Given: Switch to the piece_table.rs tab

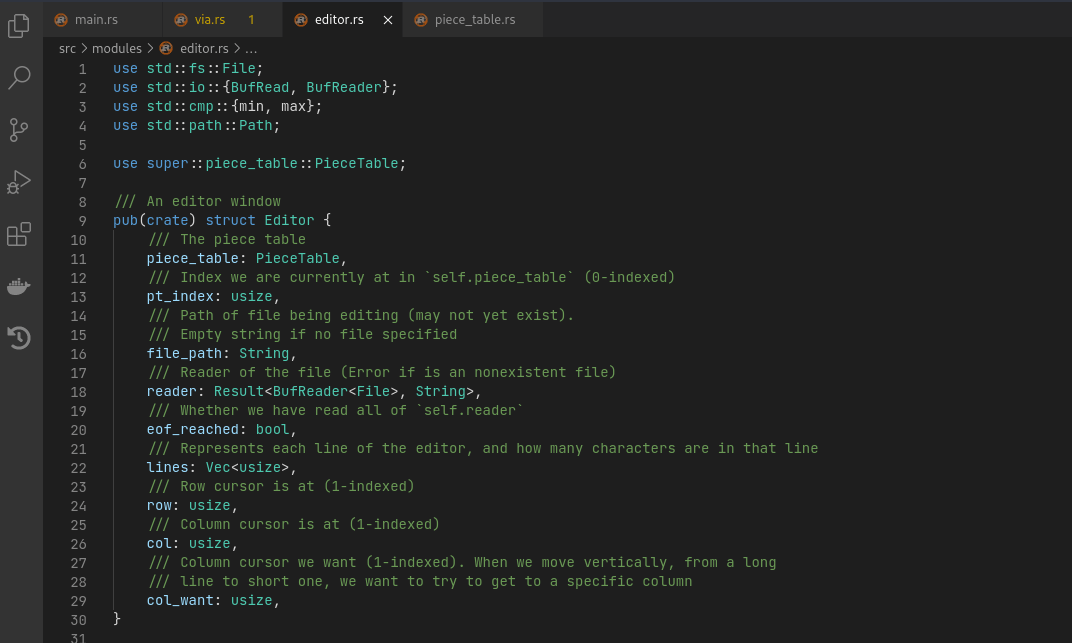Looking at the screenshot, I should click(x=474, y=20).
